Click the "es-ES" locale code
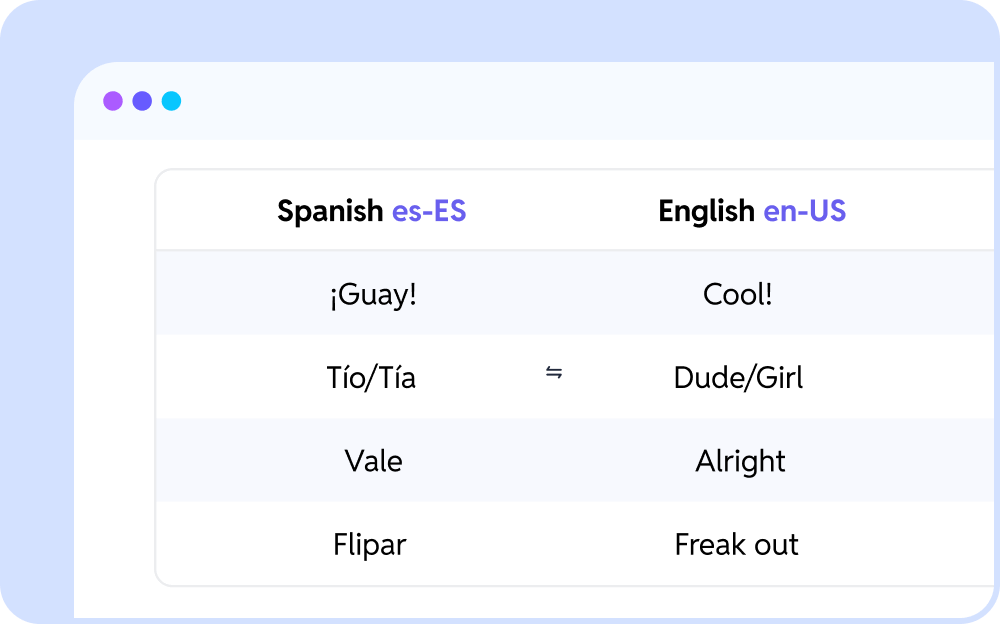This screenshot has width=1000, height=624. (x=429, y=211)
